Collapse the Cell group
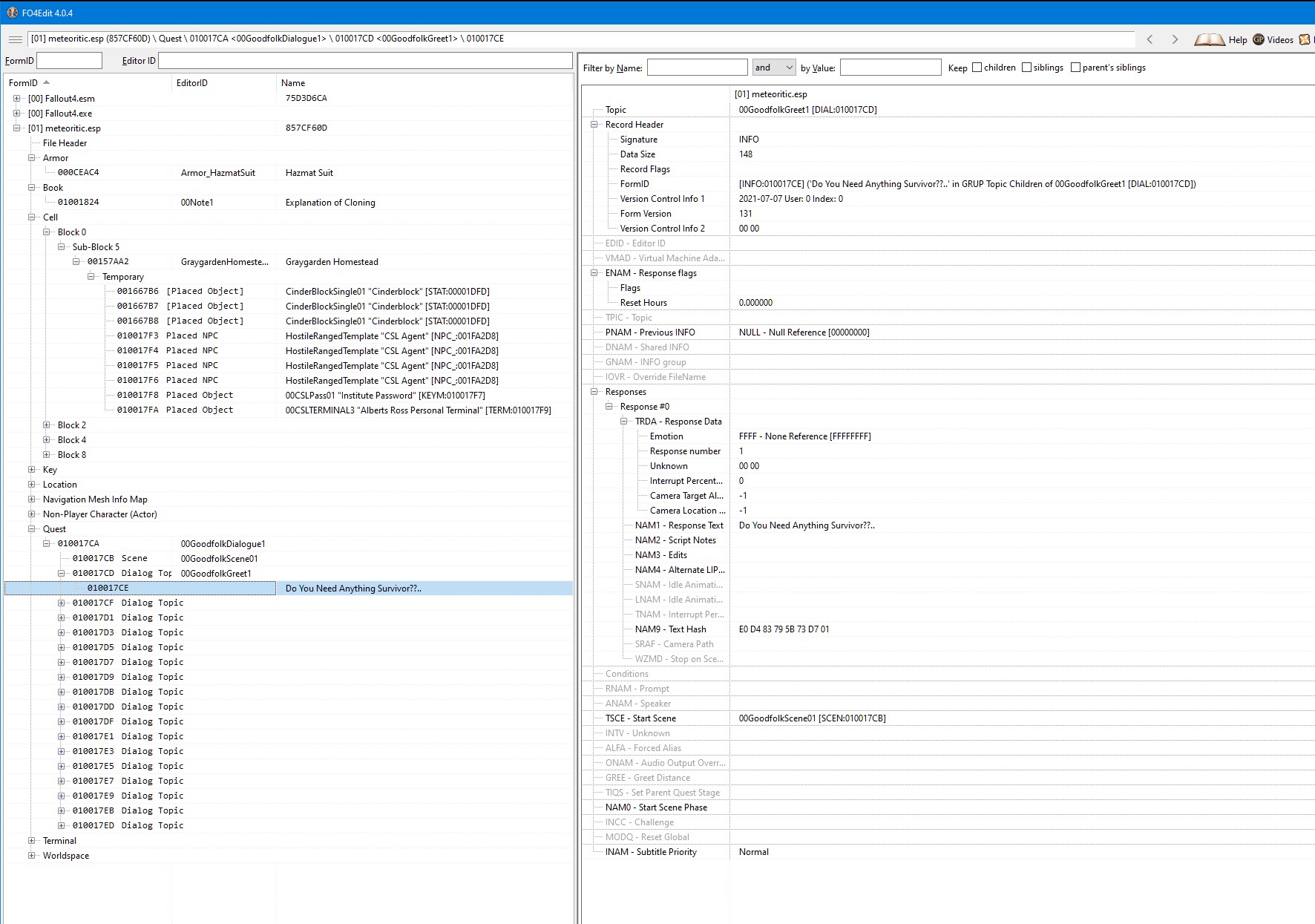The width and height of the screenshot is (1315, 924). coord(32,217)
